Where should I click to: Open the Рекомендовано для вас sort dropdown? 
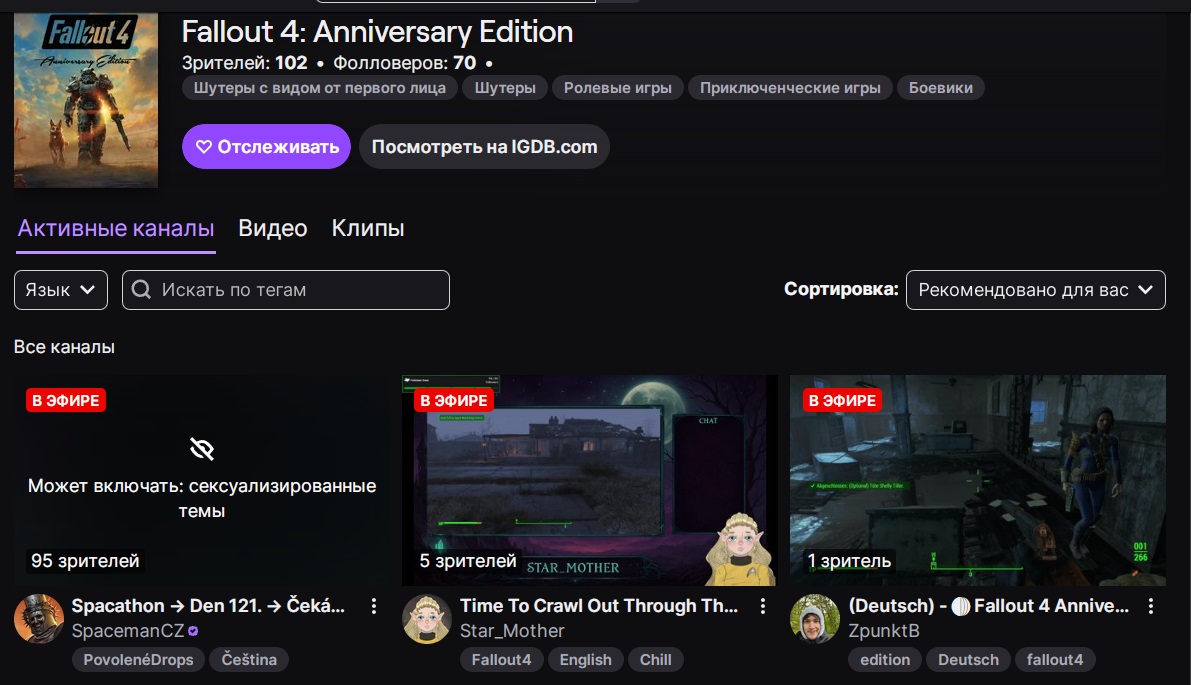[x=1035, y=290]
